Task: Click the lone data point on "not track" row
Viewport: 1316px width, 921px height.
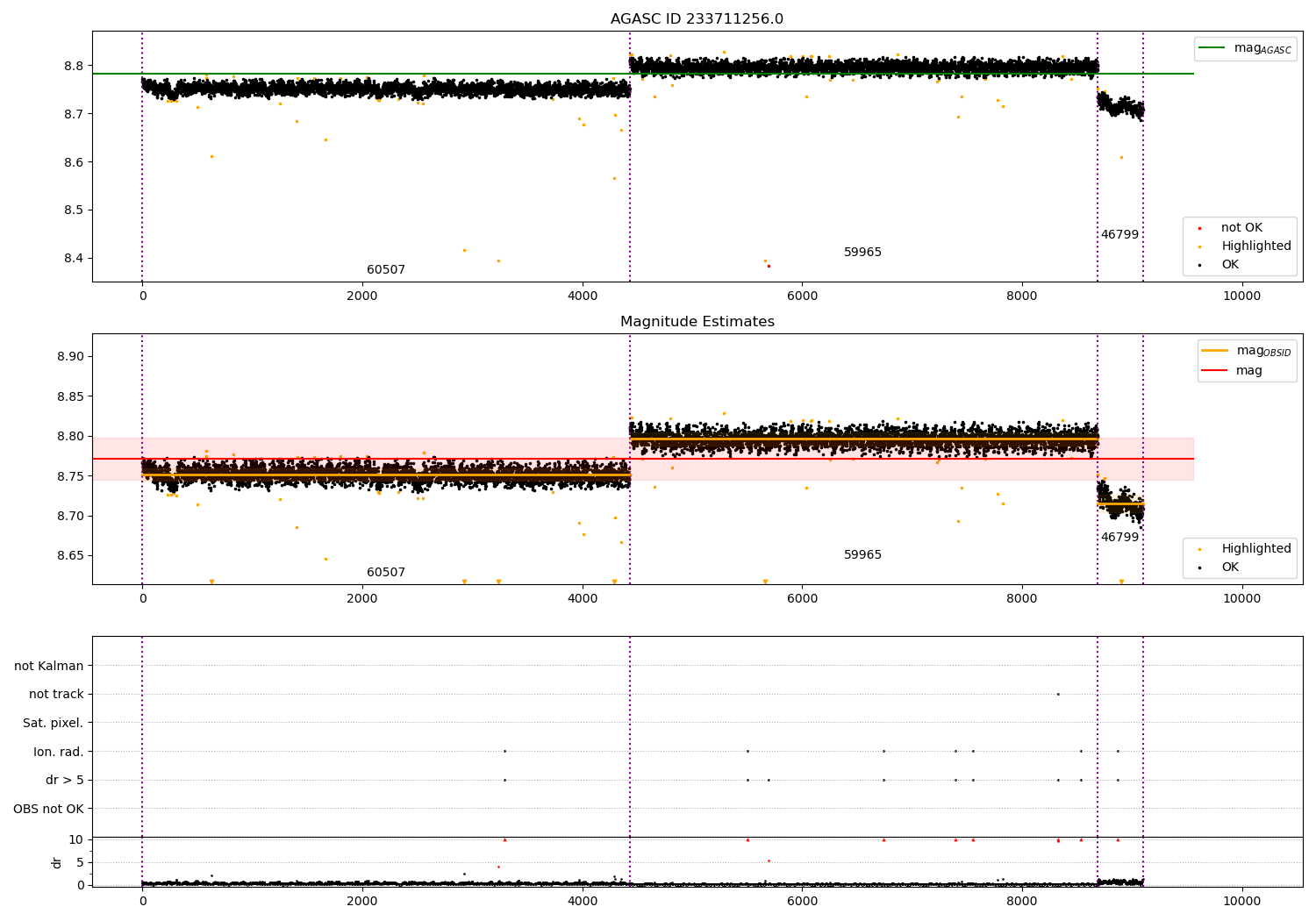Action: pos(1058,695)
